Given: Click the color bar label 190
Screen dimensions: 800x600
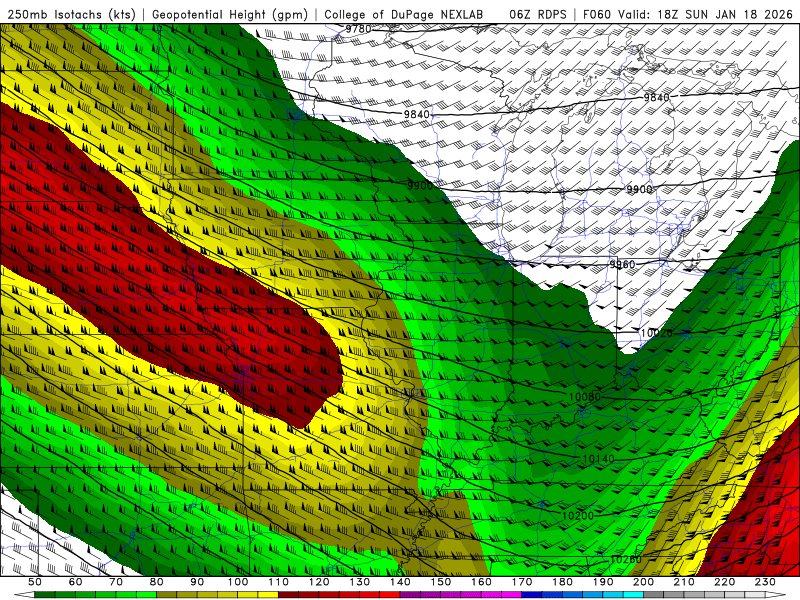Looking at the screenshot, I should pyautogui.click(x=603, y=582).
